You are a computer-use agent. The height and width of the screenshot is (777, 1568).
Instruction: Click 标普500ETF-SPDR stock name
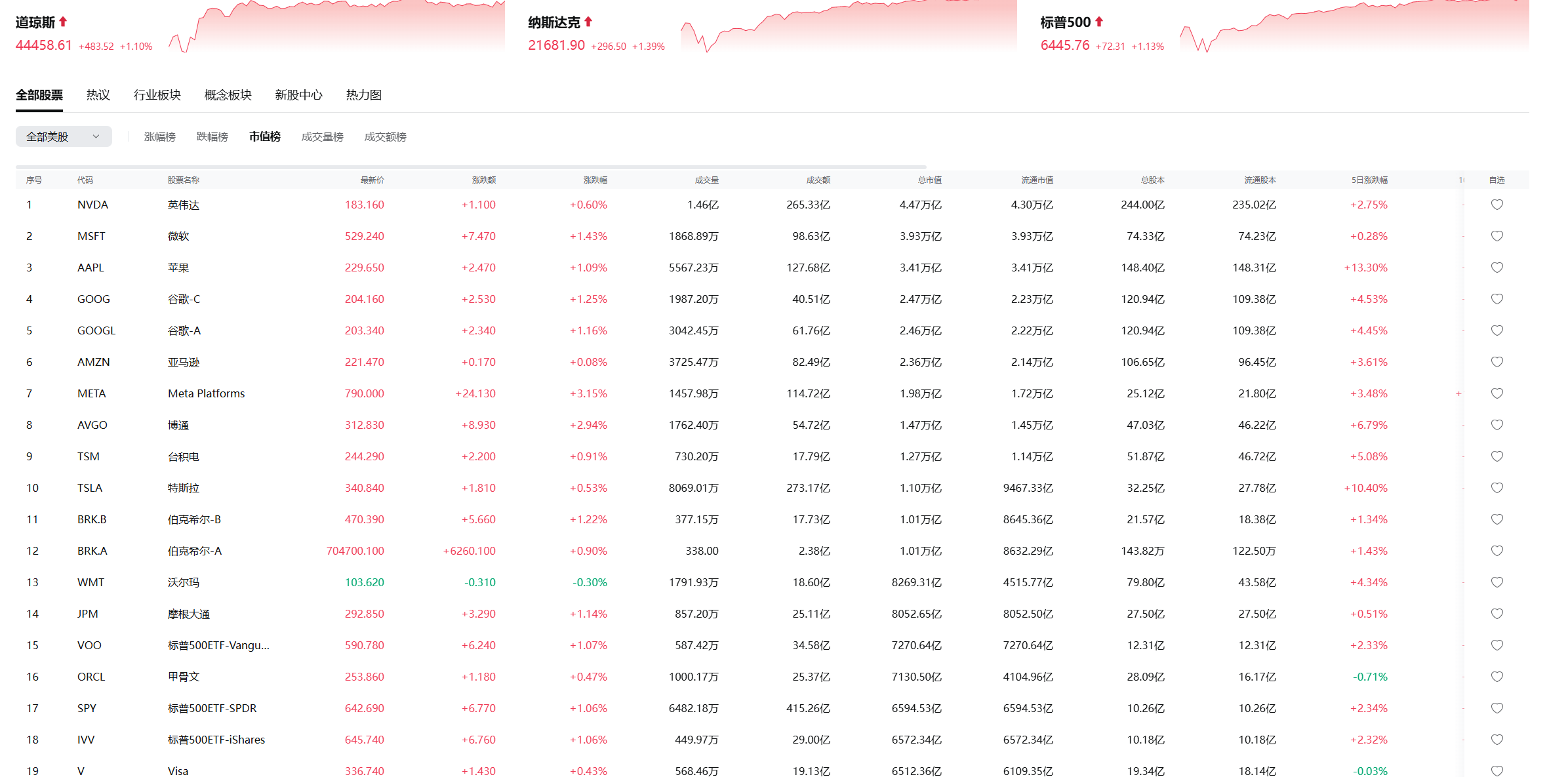tap(212, 708)
